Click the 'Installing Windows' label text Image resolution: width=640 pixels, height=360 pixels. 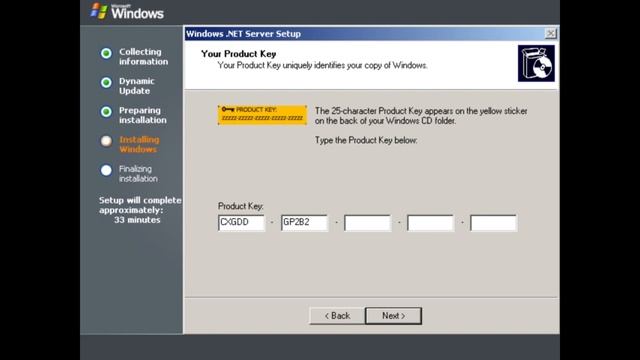tap(139, 144)
